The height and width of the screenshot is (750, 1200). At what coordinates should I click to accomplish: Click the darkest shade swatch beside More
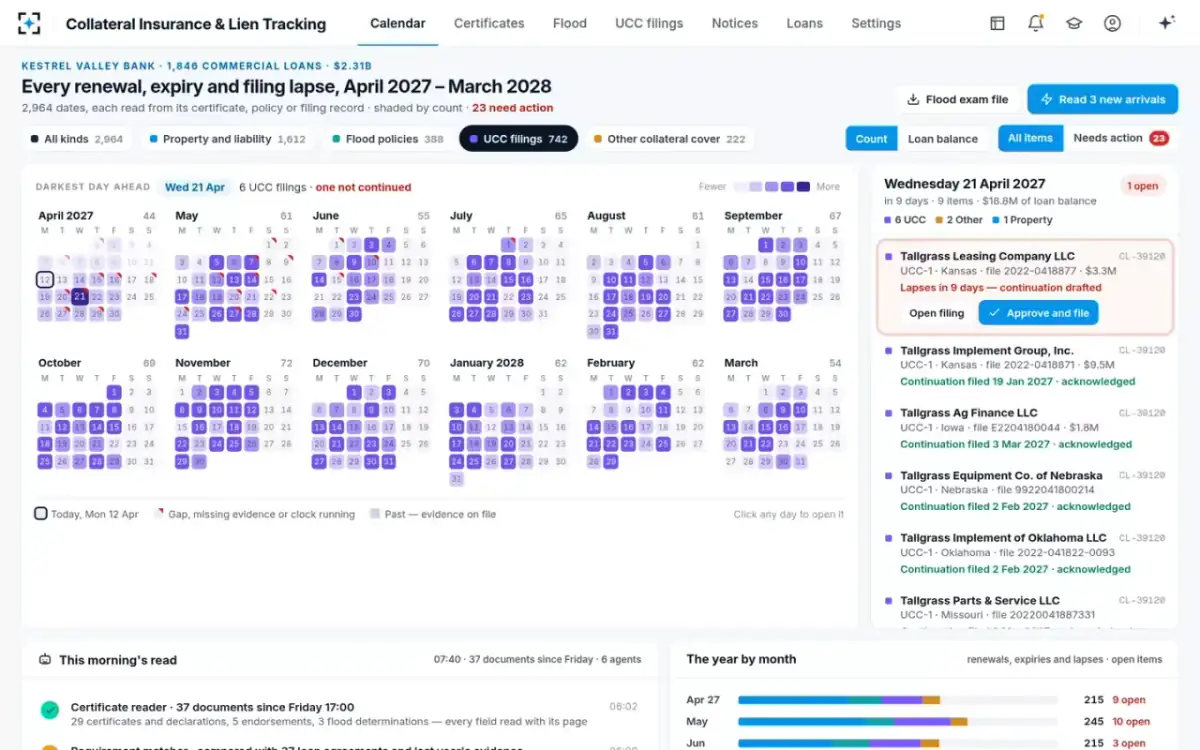click(x=804, y=187)
